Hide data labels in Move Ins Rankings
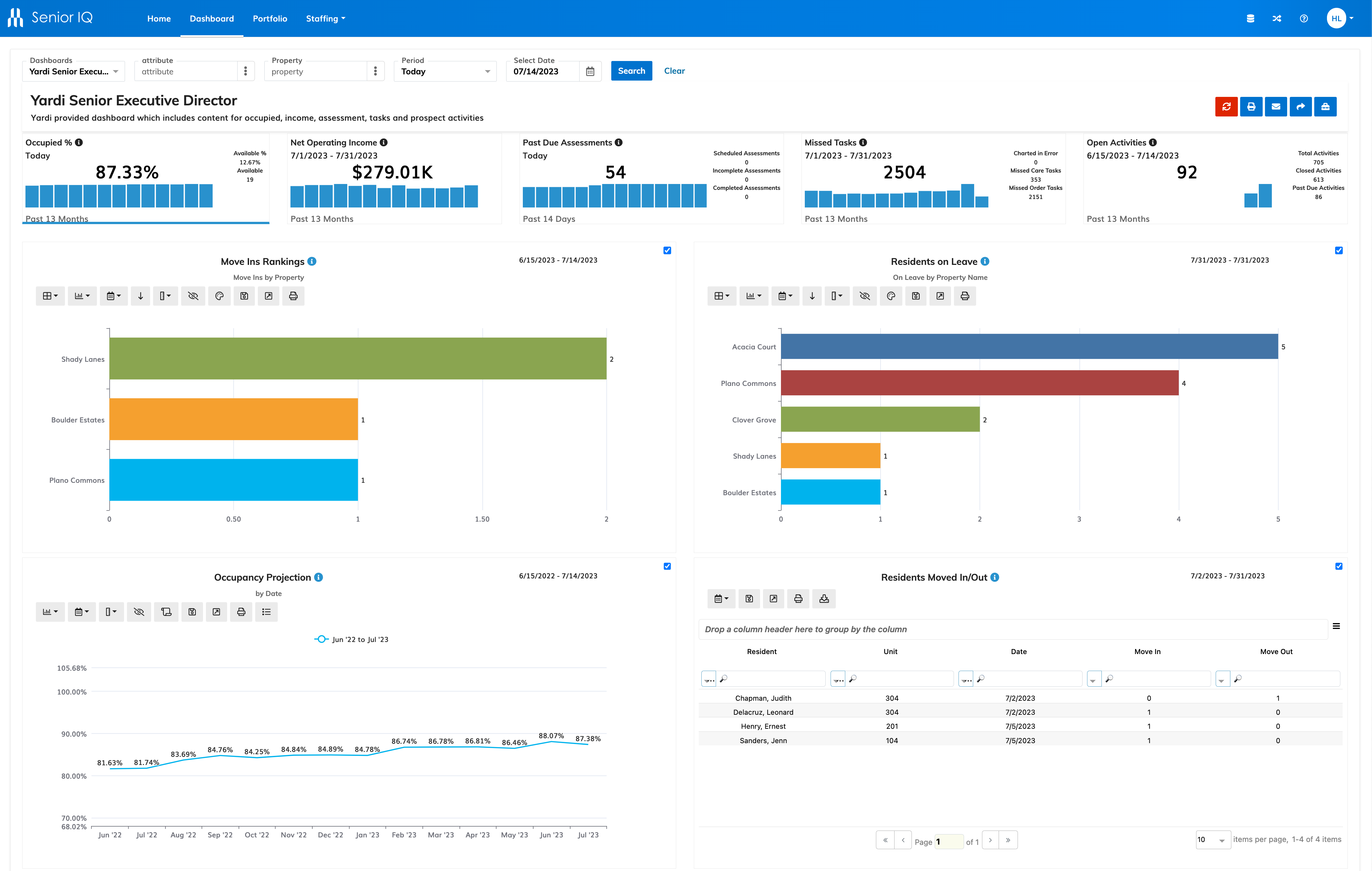 pos(193,296)
